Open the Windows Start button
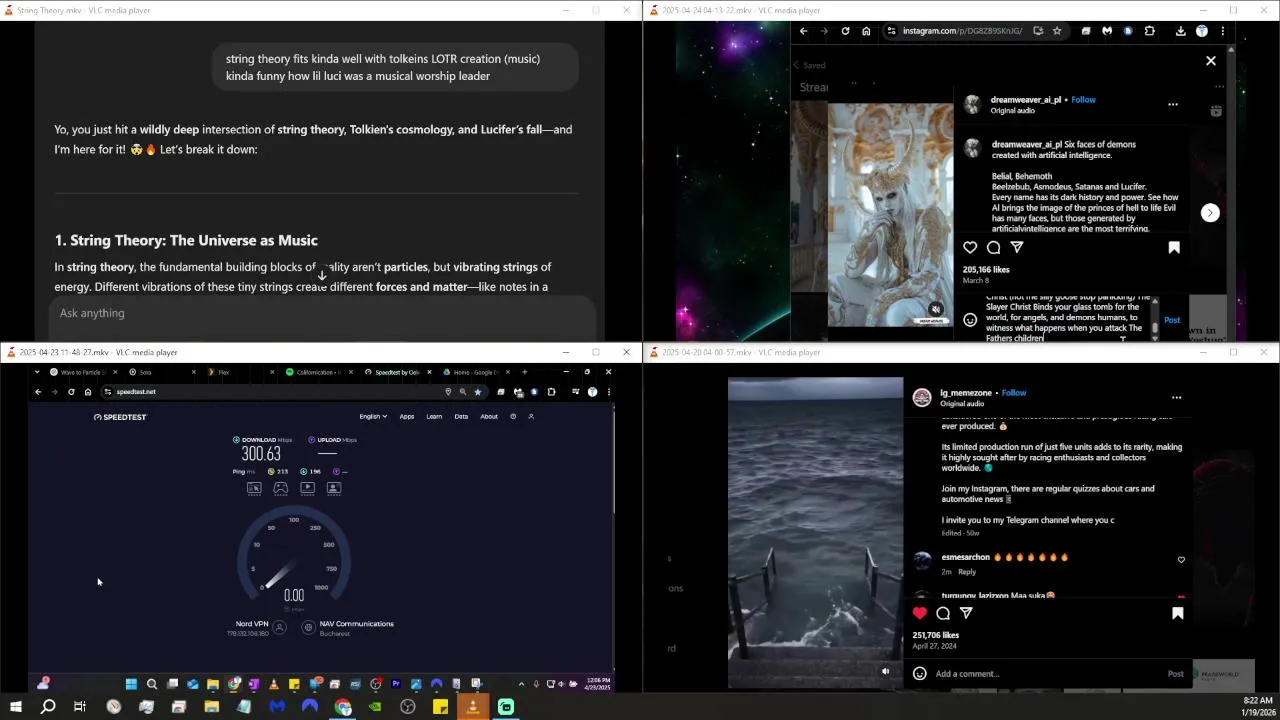 (x=16, y=707)
